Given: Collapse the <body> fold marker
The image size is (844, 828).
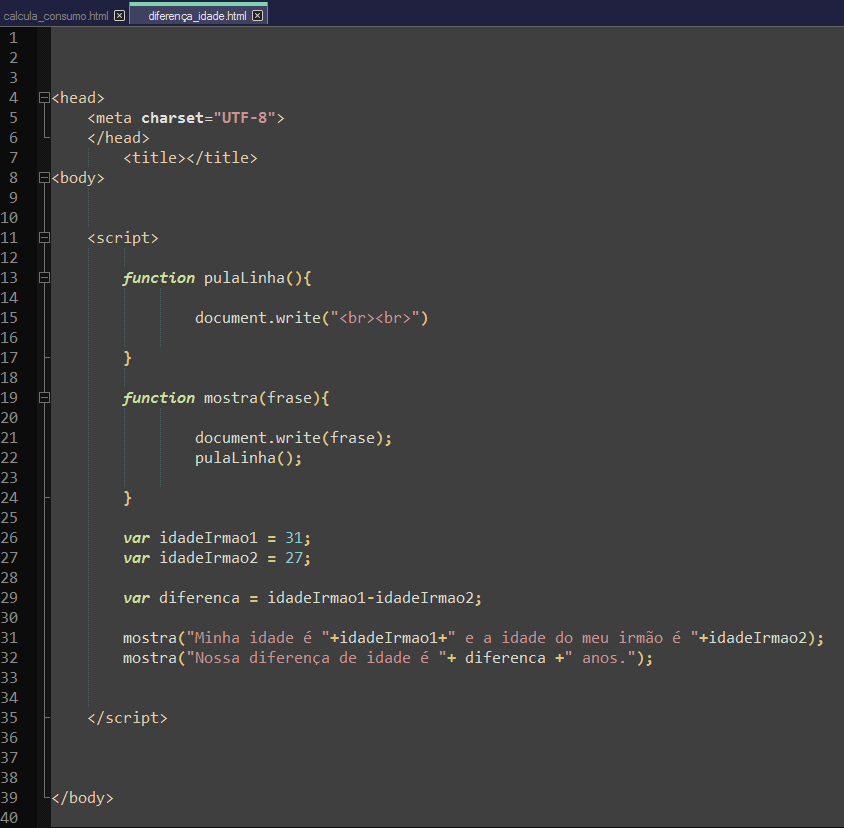Looking at the screenshot, I should (x=45, y=178).
